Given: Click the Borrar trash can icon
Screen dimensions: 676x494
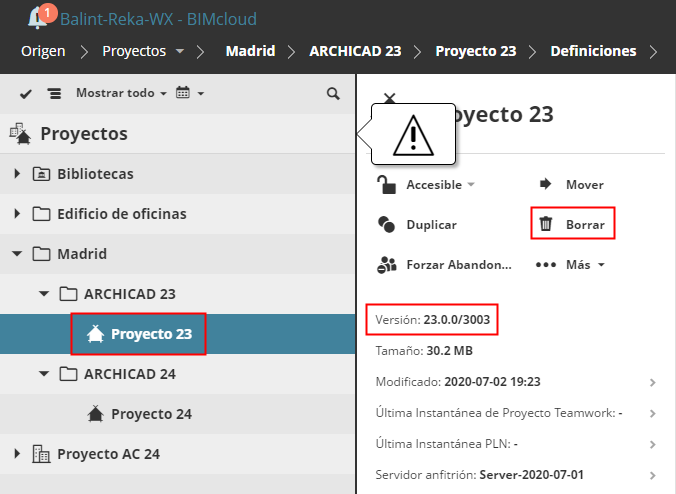Looking at the screenshot, I should pyautogui.click(x=545, y=224).
